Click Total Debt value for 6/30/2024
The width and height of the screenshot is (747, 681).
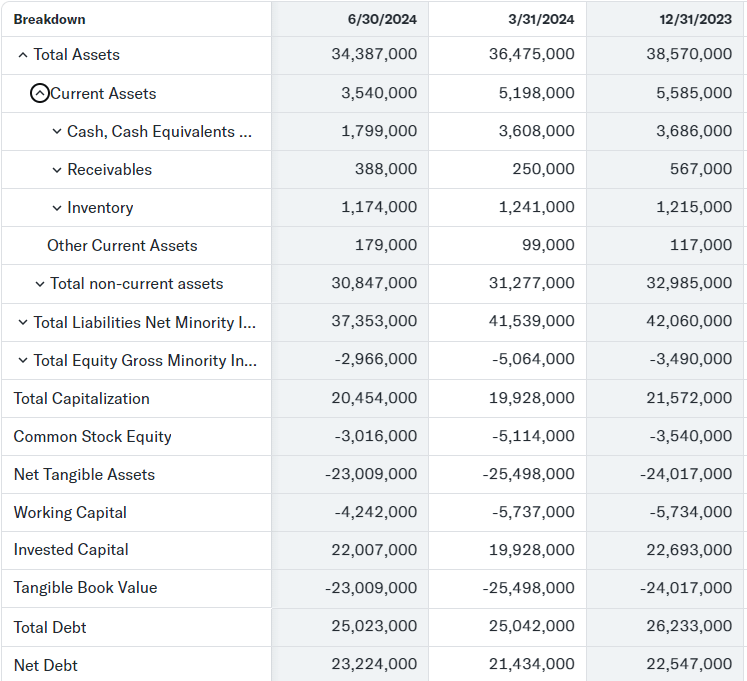tap(374, 627)
